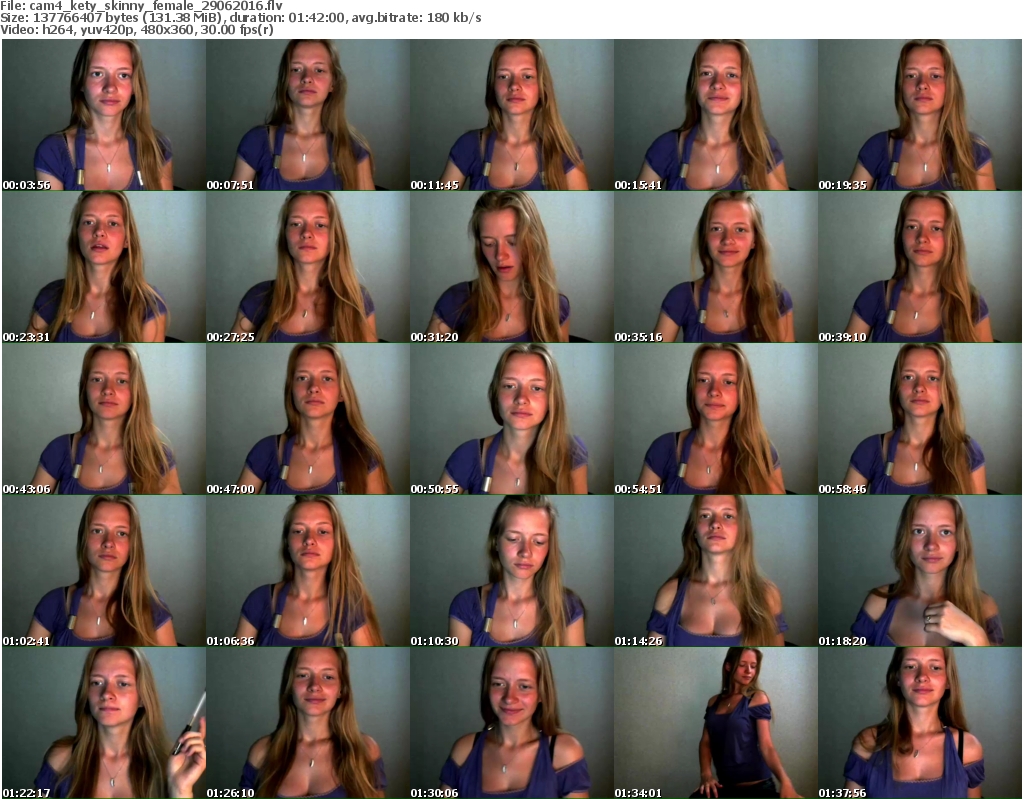Pick the 00:54:51 frame
This screenshot has width=1024, height=799.
716,419
